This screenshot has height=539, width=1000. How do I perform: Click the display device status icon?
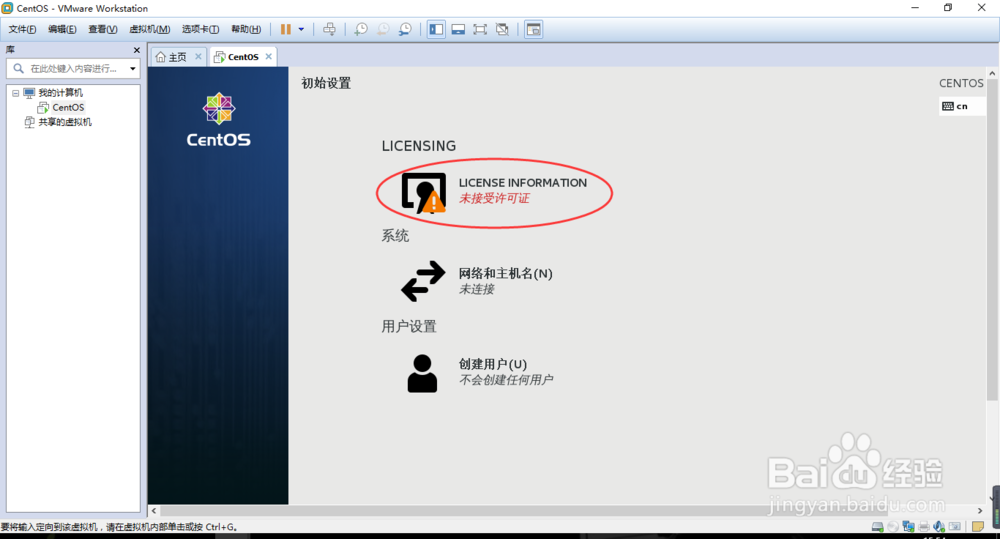pos(955,527)
